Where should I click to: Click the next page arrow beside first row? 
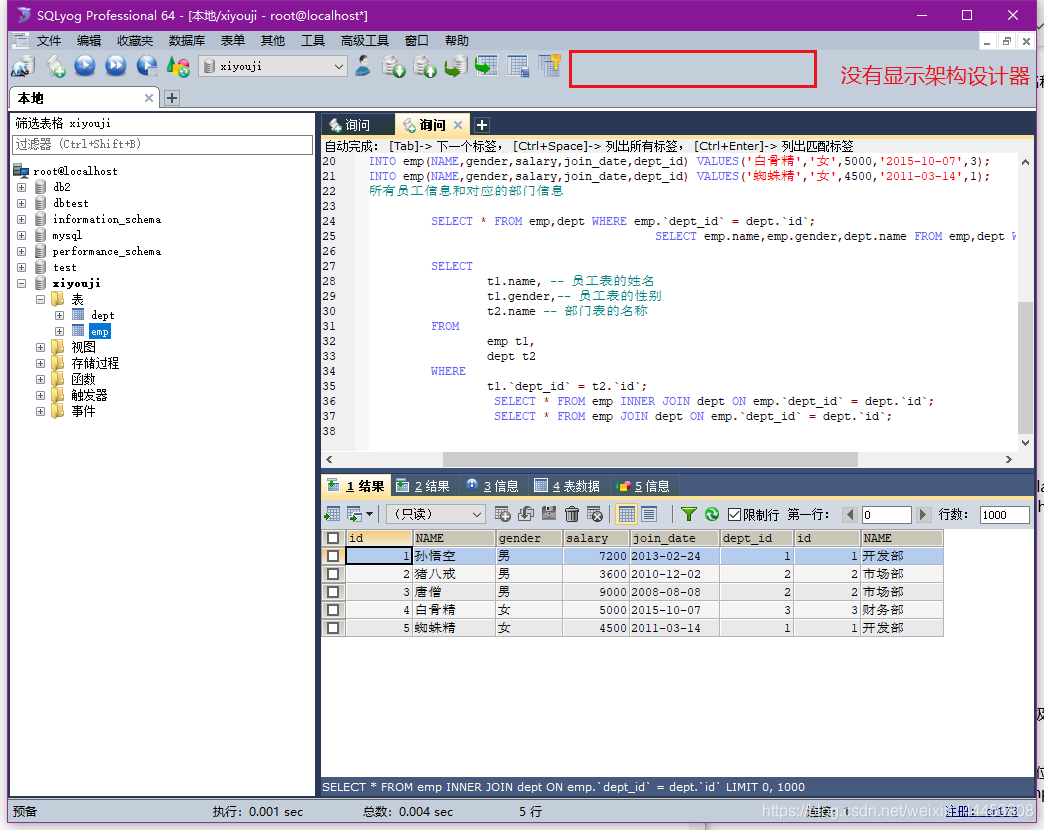pyautogui.click(x=922, y=515)
